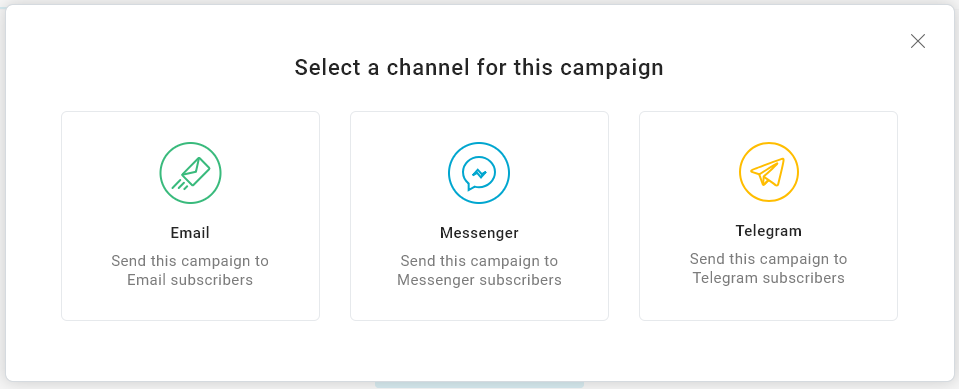
Task: Click "Send this campaign to" under Email
Action: [190, 261]
